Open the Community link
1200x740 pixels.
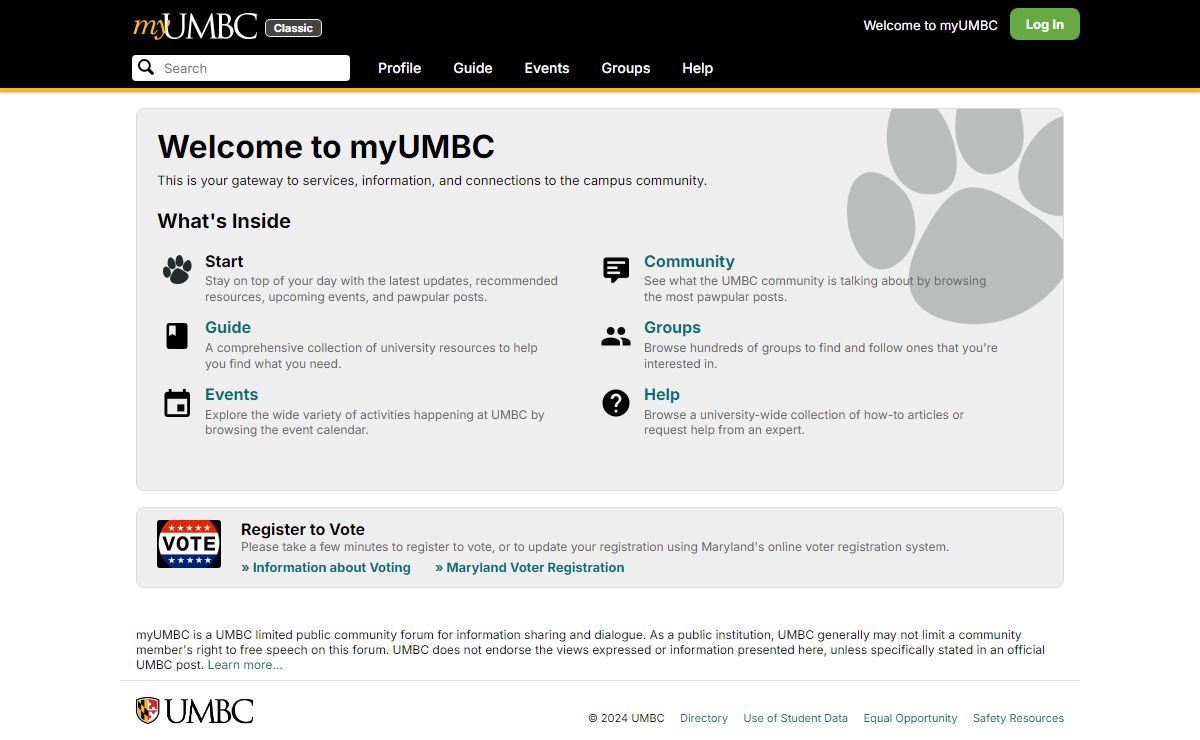coord(689,261)
